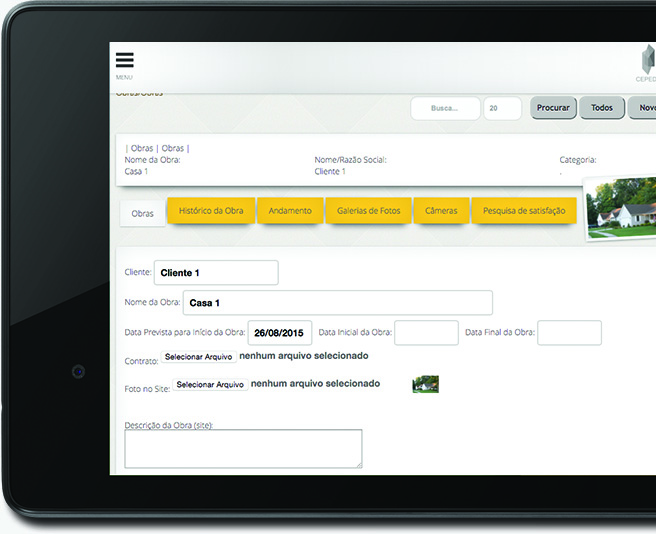
Task: Open the large house photo beside the tabs
Action: [622, 211]
